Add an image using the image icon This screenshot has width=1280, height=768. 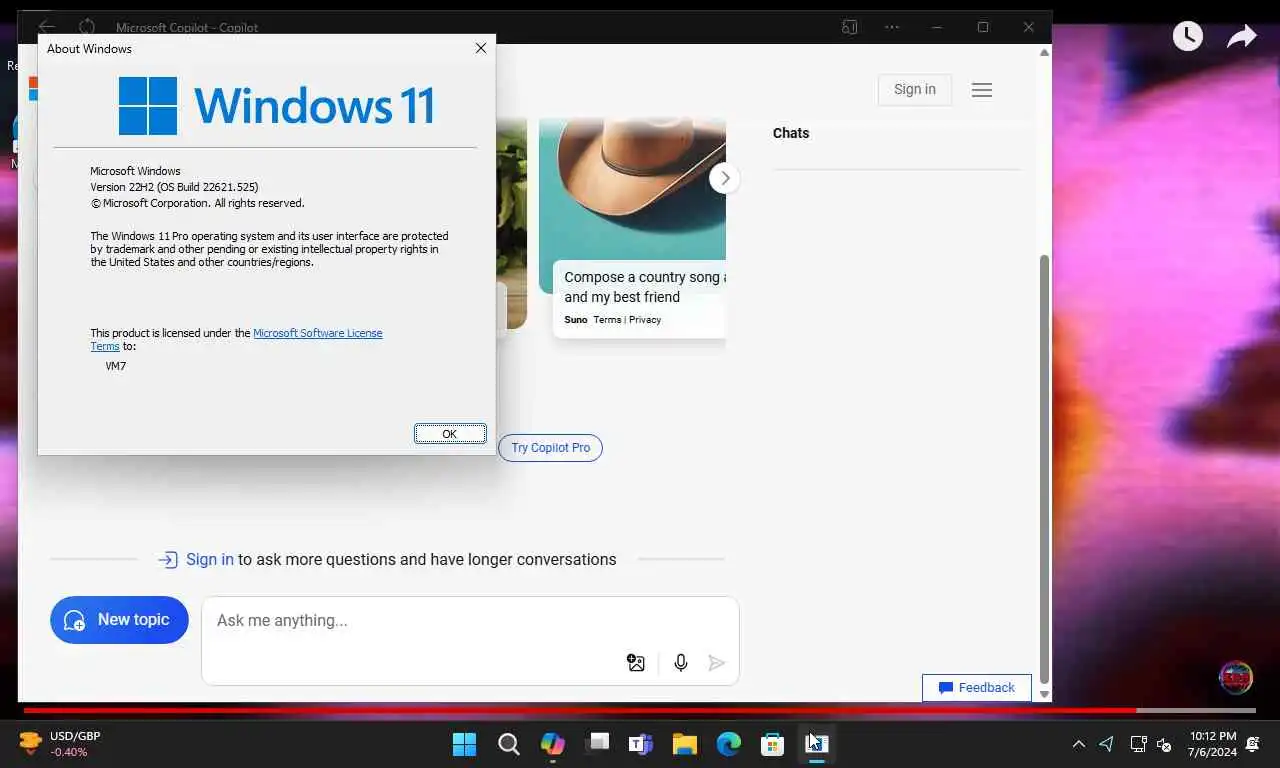[636, 662]
